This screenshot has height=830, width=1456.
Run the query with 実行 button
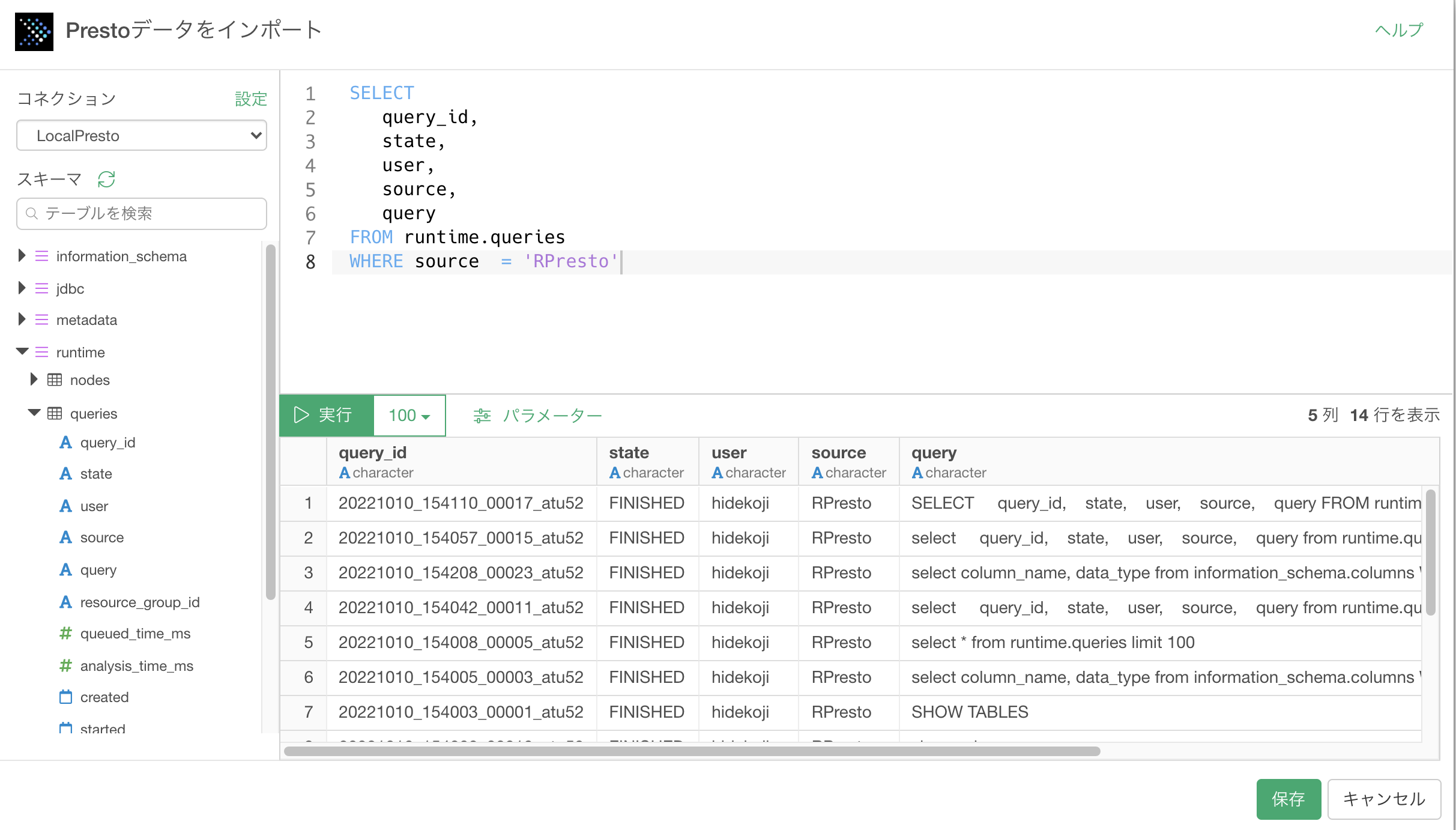[x=327, y=416]
